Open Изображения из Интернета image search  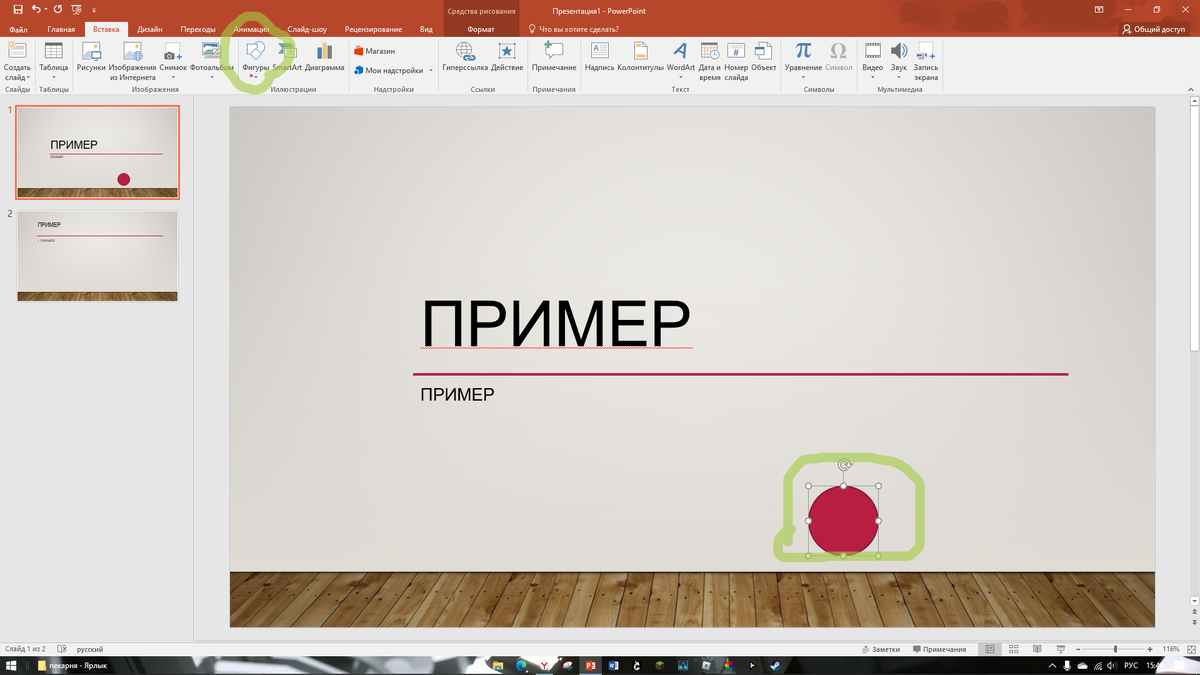pos(132,61)
